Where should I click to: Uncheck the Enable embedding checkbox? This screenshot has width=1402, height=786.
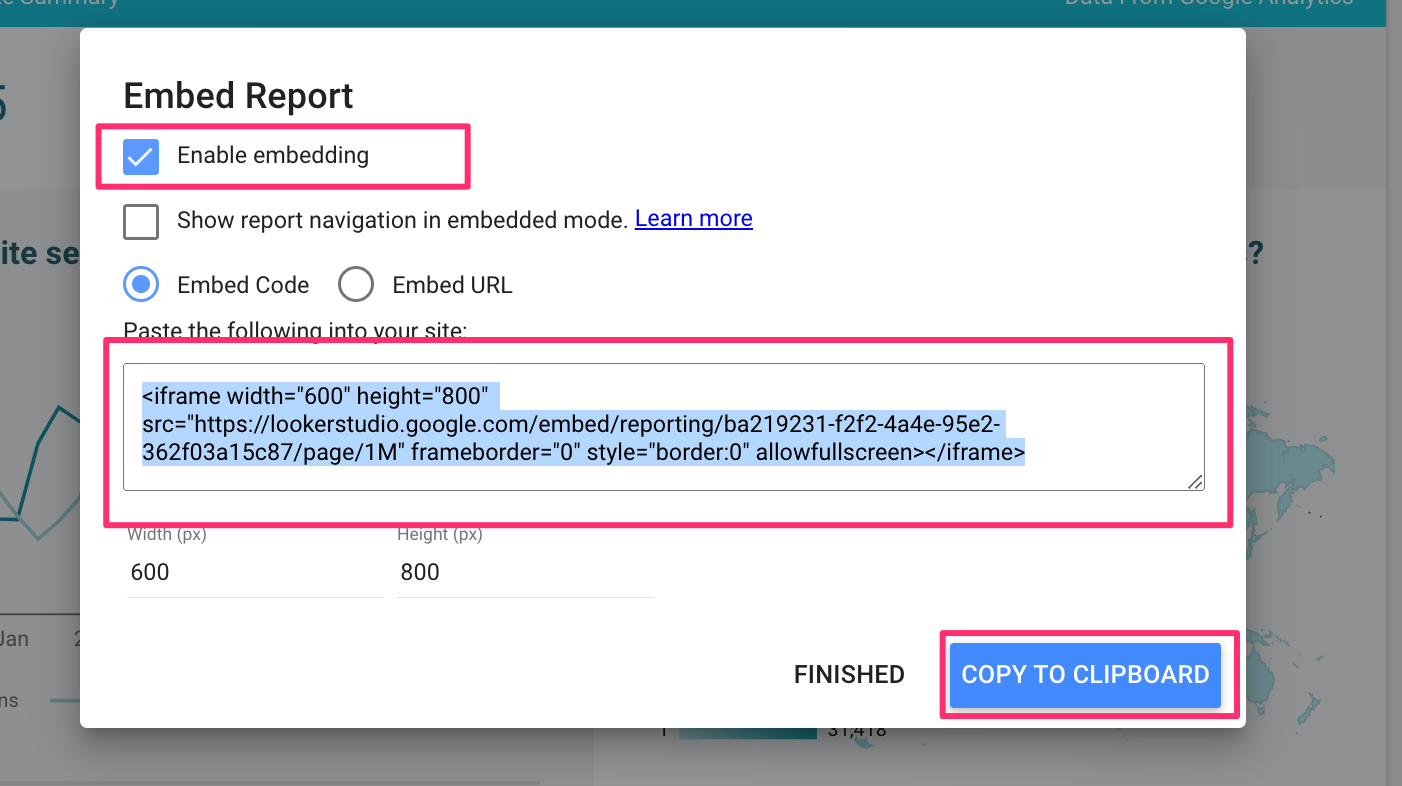point(141,157)
